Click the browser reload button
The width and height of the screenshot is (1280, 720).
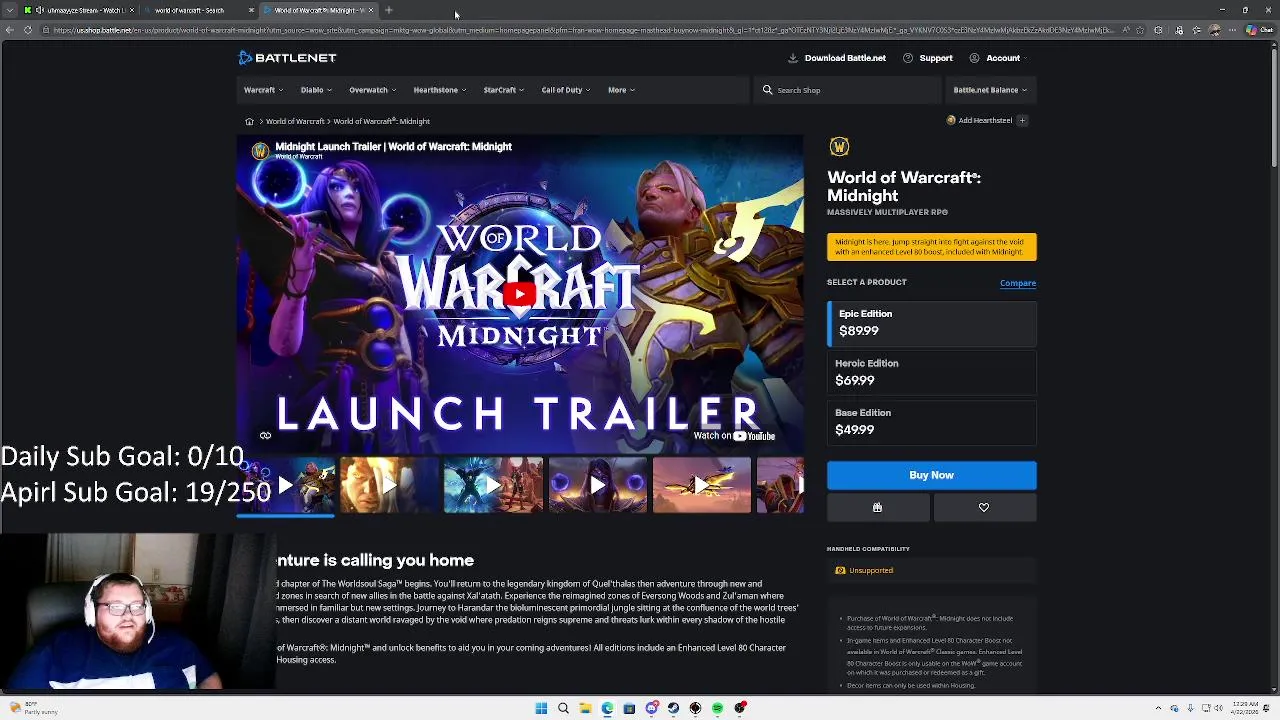point(28,30)
